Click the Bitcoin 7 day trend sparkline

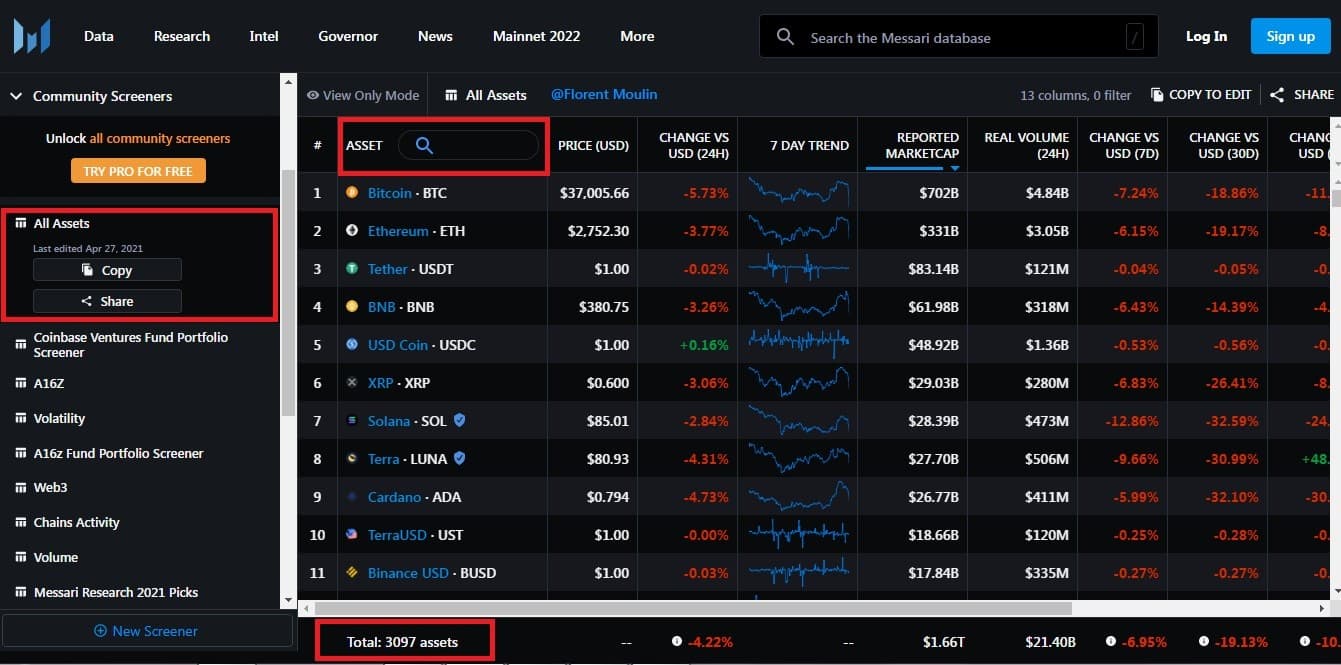tap(798, 193)
